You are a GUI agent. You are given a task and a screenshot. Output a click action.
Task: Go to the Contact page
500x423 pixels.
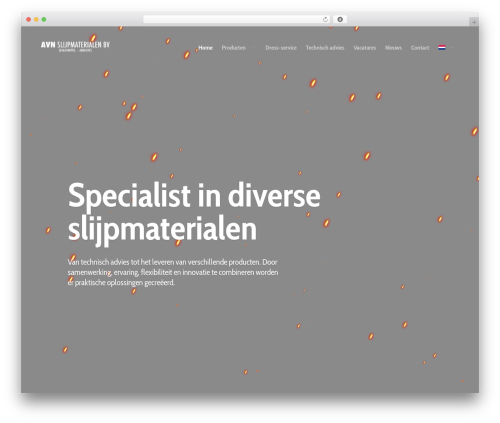click(420, 48)
